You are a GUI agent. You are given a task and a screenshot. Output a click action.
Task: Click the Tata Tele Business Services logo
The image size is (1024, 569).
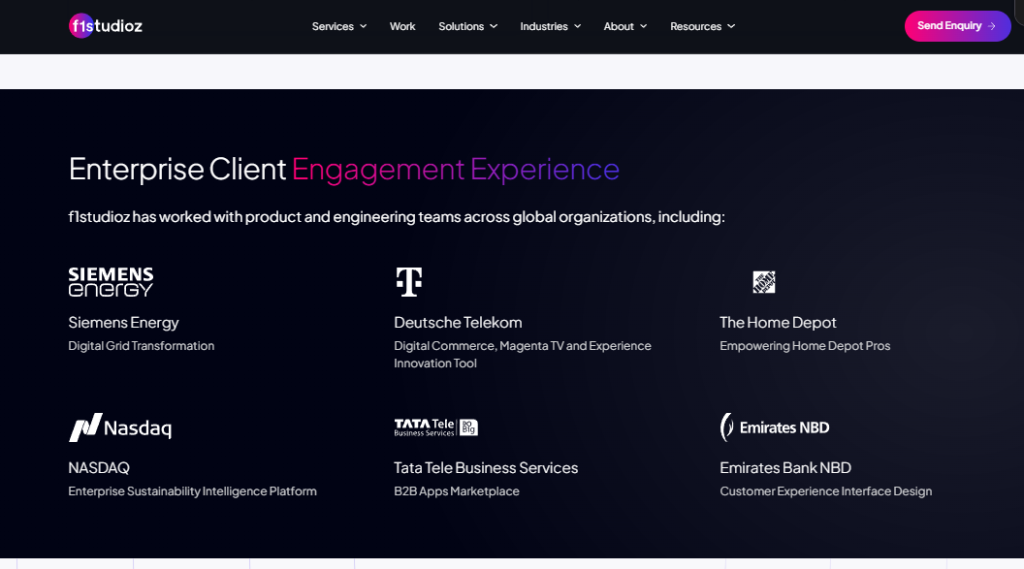(x=436, y=427)
